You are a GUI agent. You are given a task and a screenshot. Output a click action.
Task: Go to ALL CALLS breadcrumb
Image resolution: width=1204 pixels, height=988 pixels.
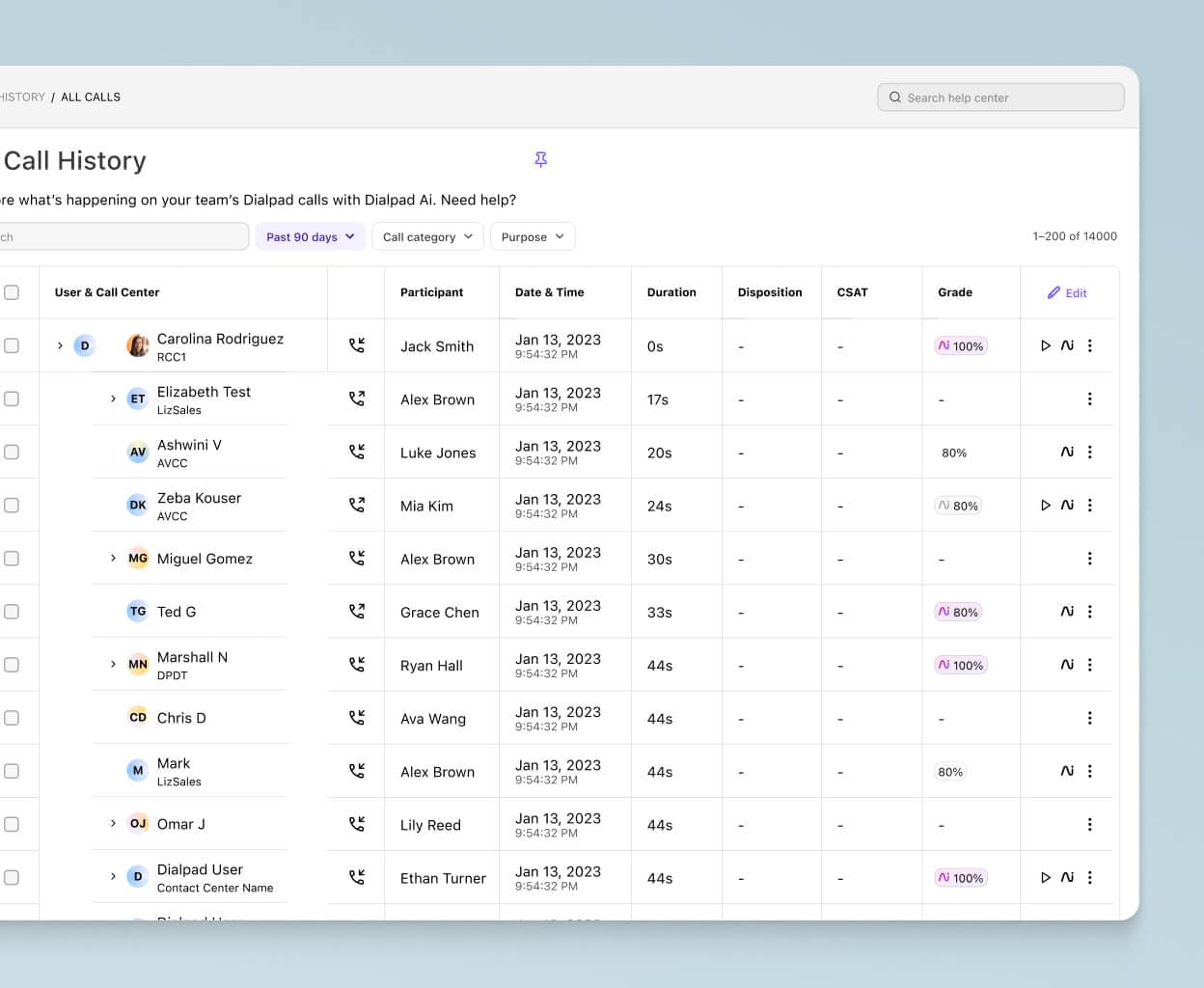pos(91,97)
